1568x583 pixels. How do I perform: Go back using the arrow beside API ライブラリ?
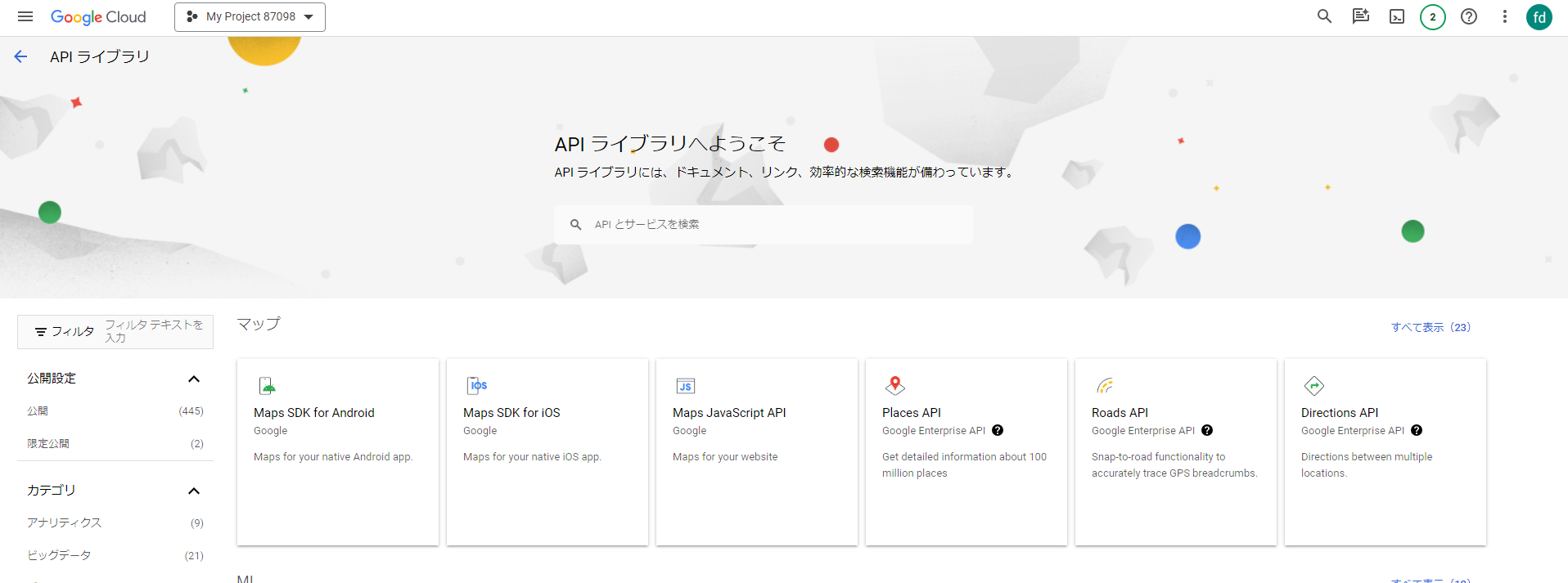point(20,56)
